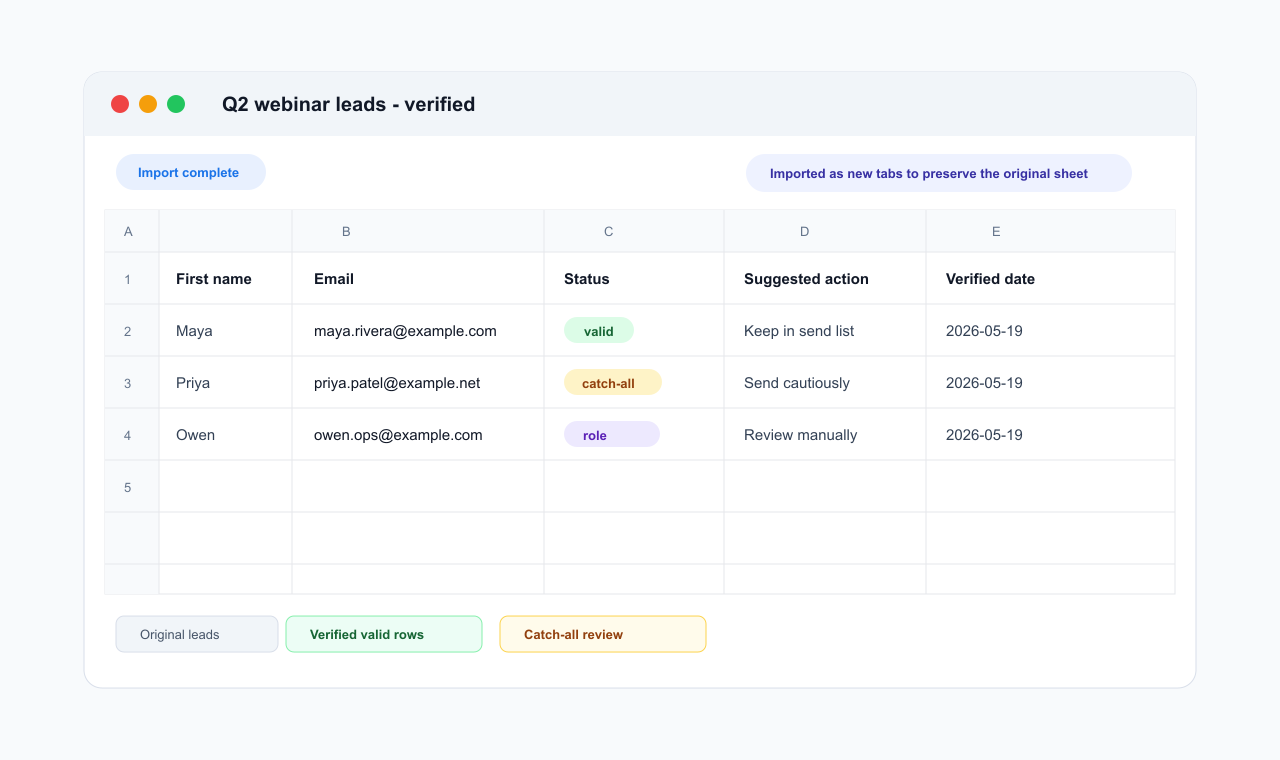Click the window title 'Q2 webinar leads - verified'
The width and height of the screenshot is (1280, 760).
coord(349,104)
